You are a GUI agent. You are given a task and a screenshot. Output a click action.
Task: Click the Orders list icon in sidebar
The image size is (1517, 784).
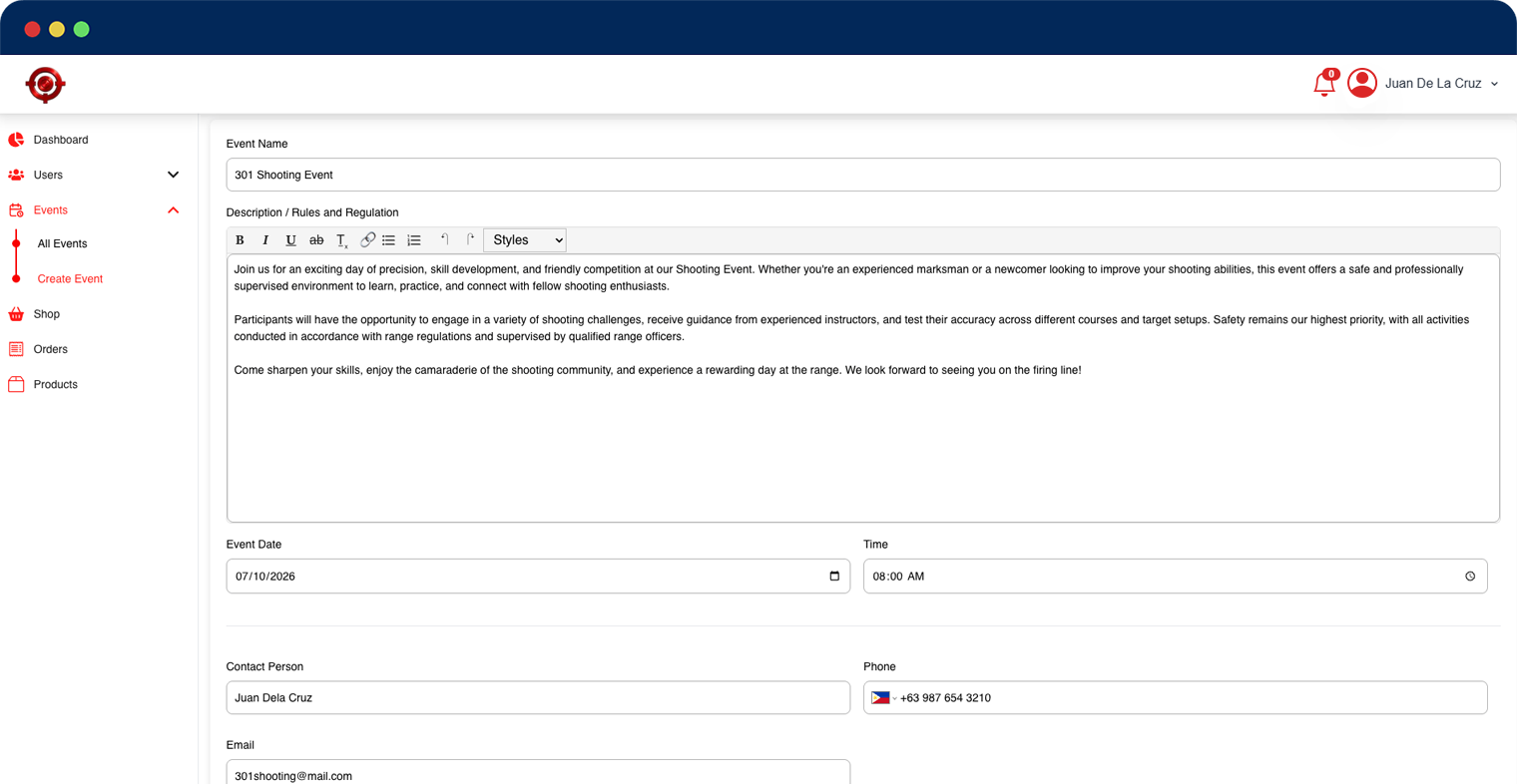[16, 349]
